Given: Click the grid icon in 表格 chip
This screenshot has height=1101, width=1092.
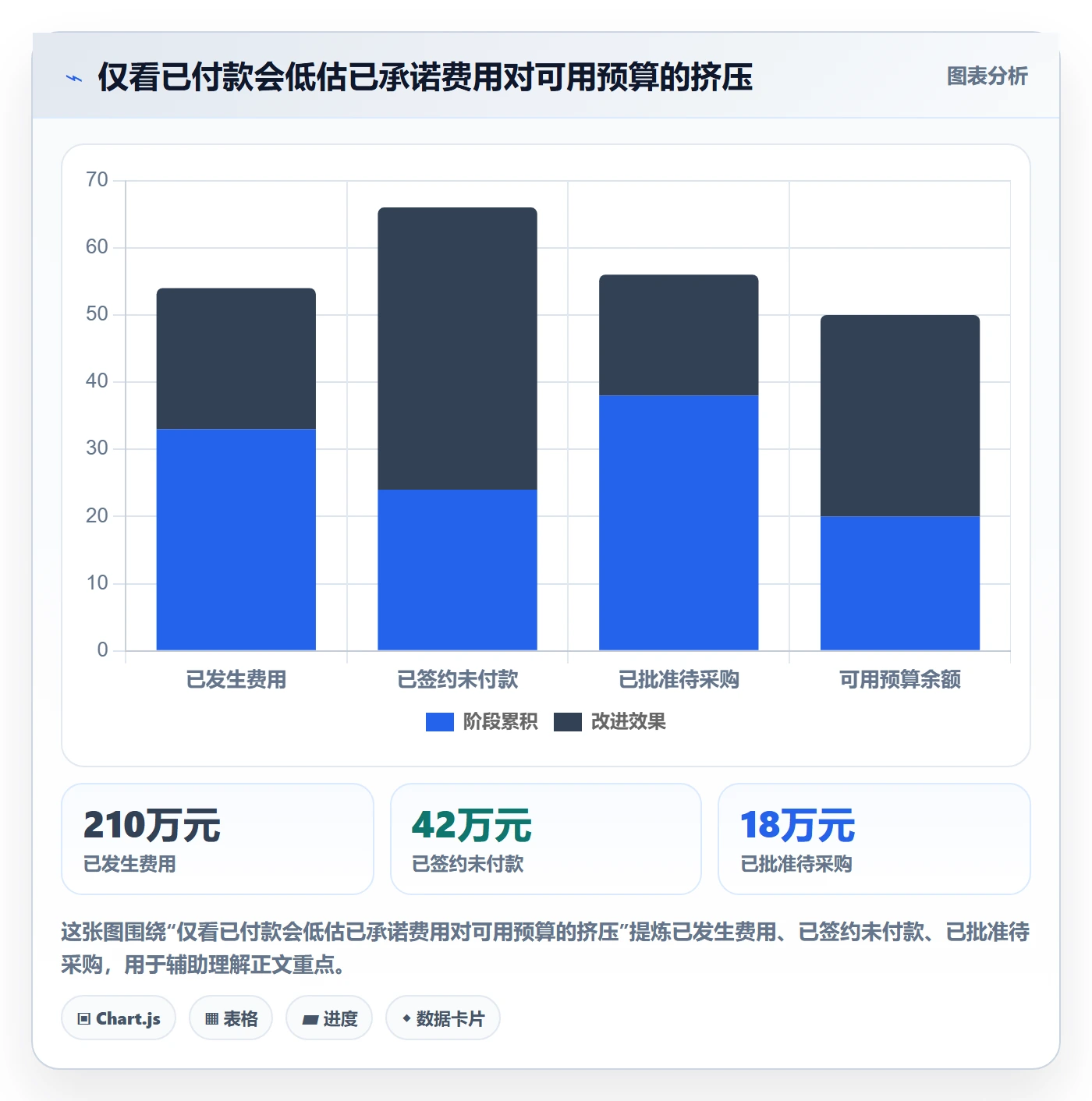Looking at the screenshot, I should click(211, 1019).
